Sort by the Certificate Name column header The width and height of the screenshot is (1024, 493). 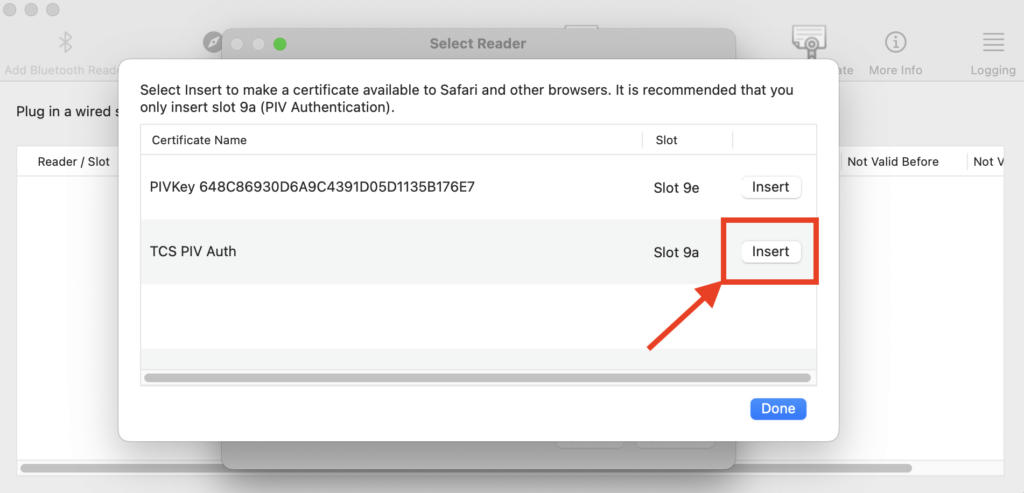coord(391,140)
